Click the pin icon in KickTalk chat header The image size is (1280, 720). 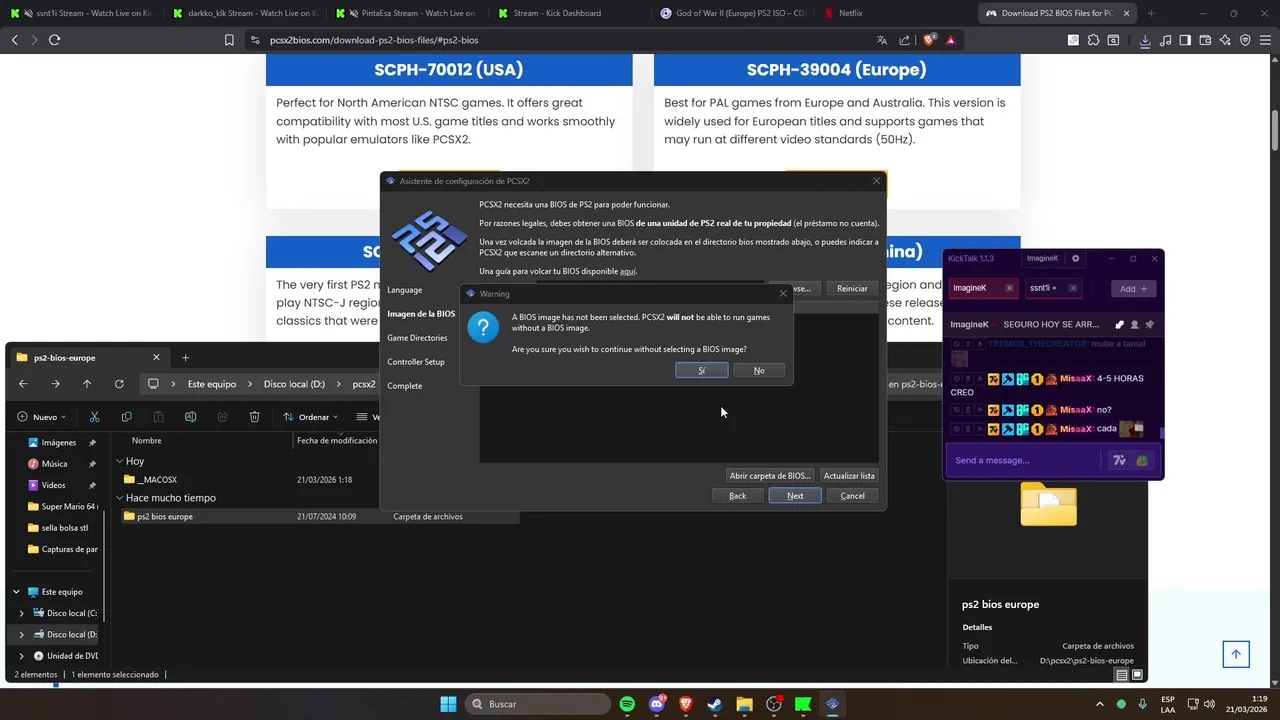pyautogui.click(x=1150, y=324)
